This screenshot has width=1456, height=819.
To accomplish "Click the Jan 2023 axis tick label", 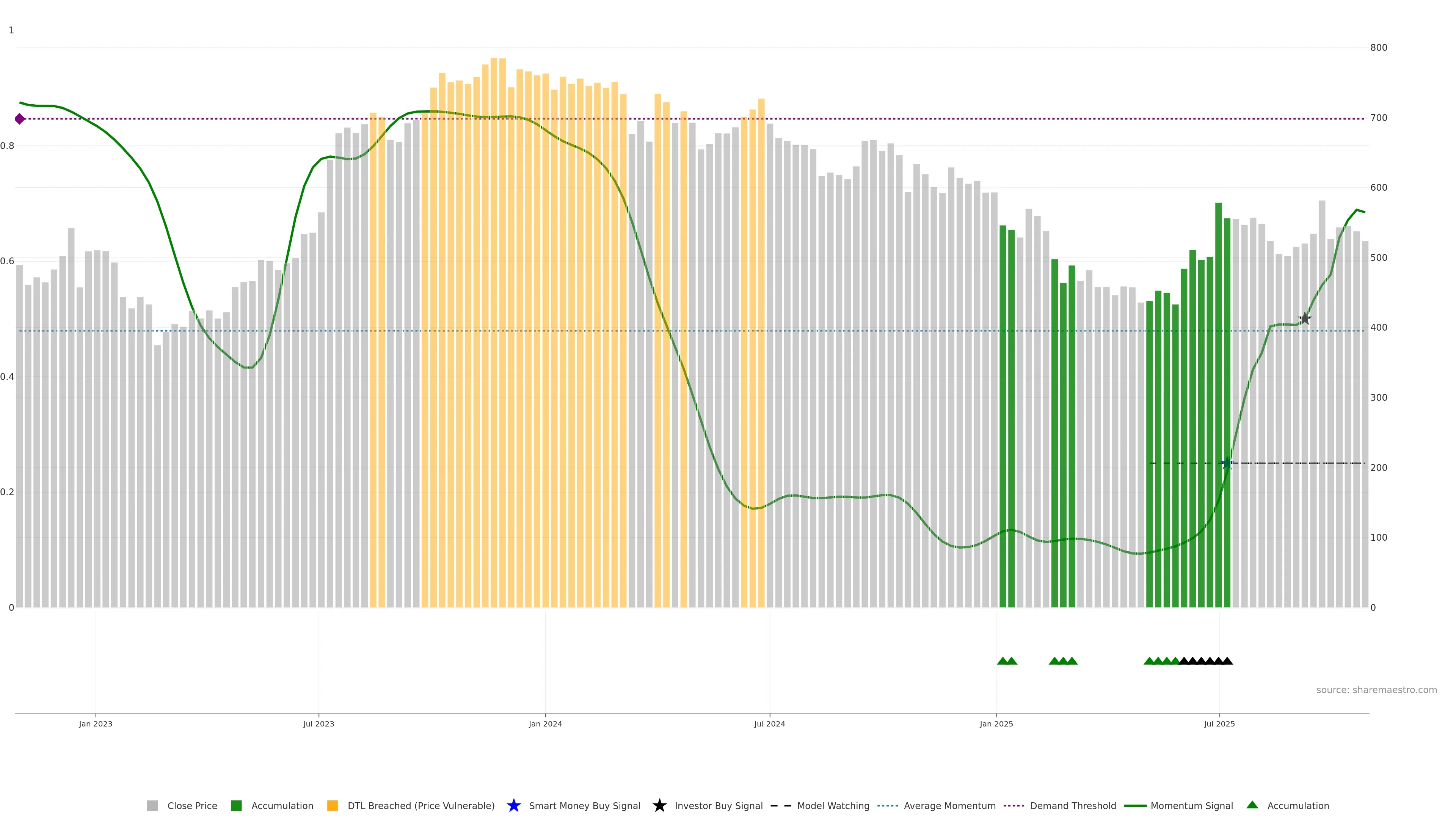I will point(96,723).
